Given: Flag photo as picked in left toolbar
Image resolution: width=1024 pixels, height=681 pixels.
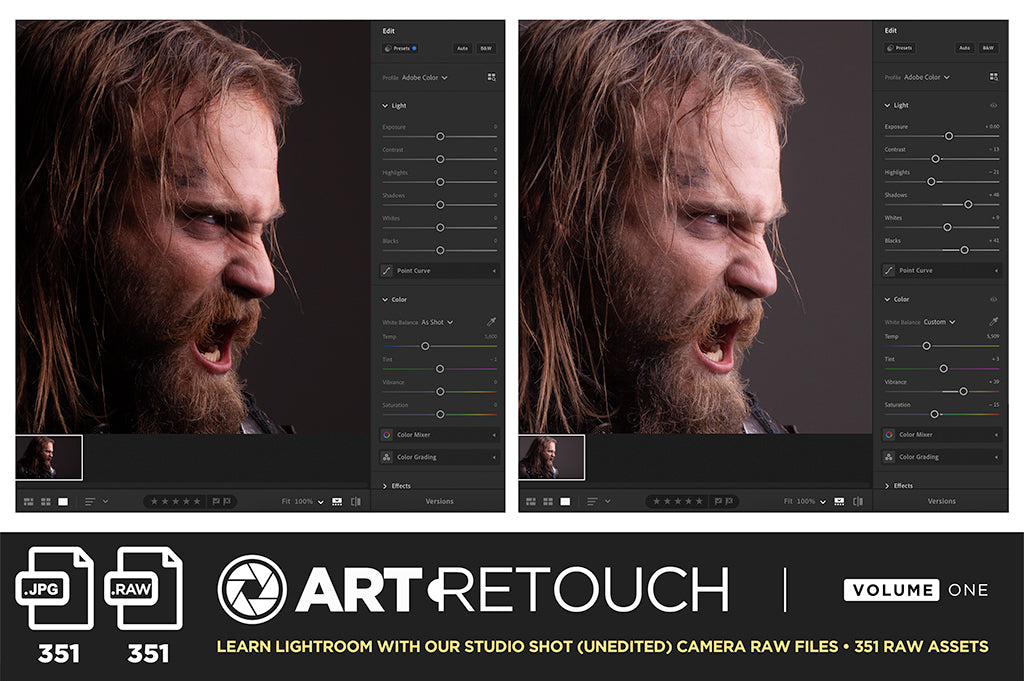Looking at the screenshot, I should pyautogui.click(x=215, y=501).
